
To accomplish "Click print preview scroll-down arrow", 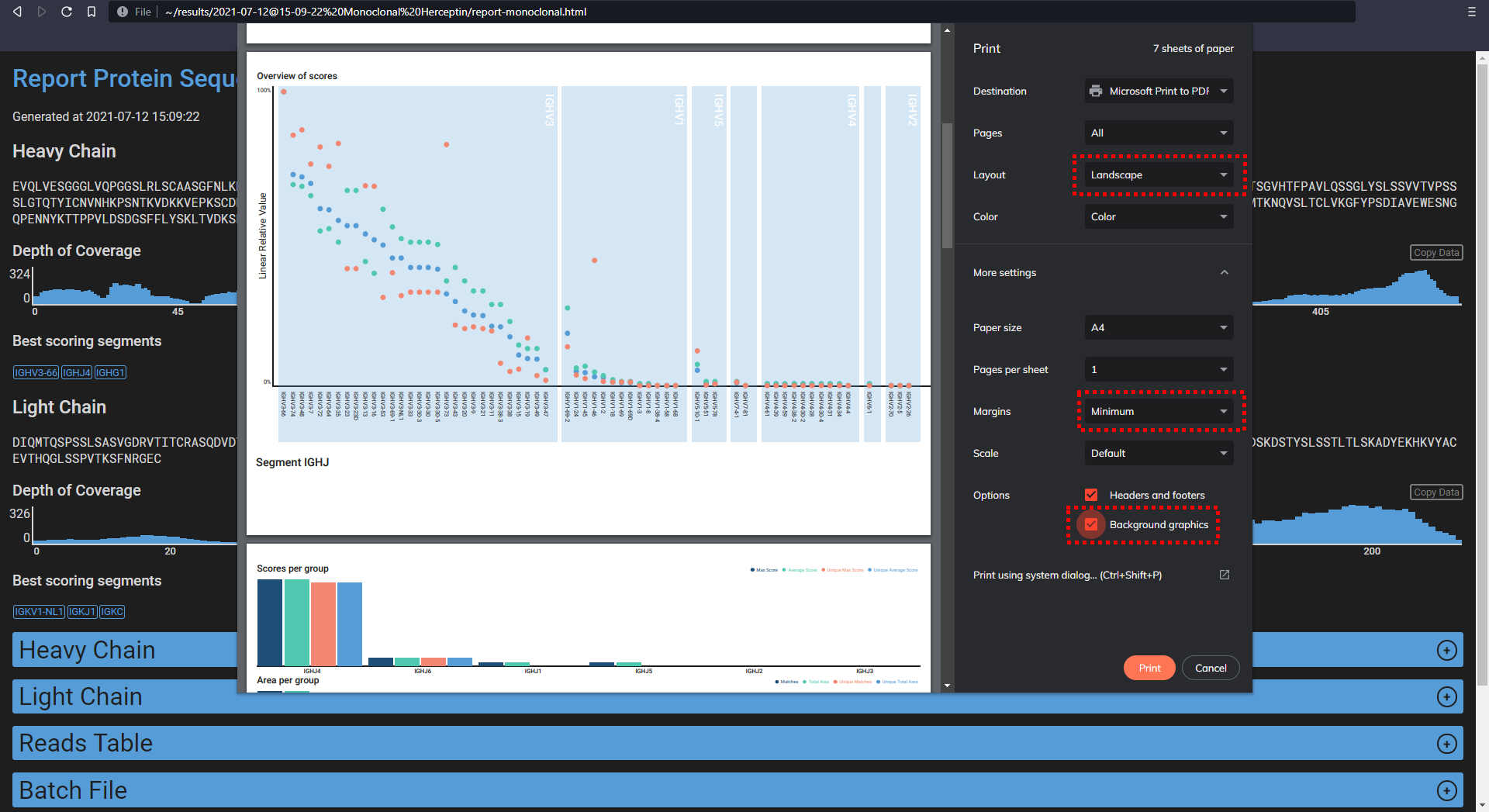I will (x=947, y=686).
